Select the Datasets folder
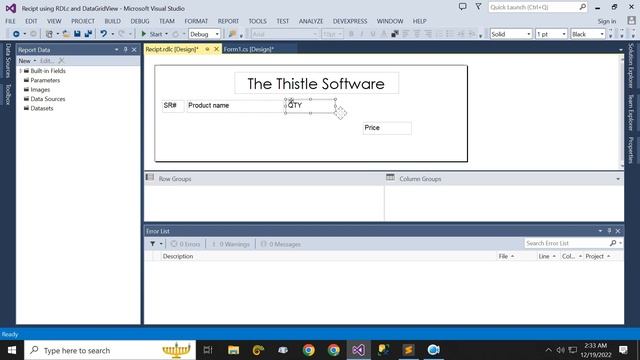This screenshot has width=640, height=360. coord(42,109)
